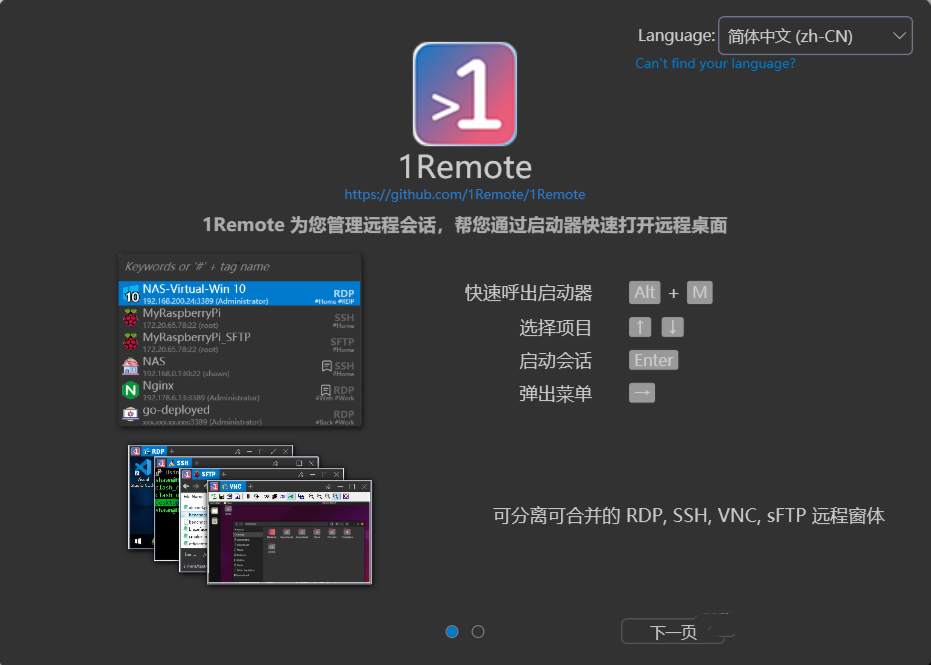This screenshot has width=931, height=665.
Task: Click the address "192.168.0.130:22 (shawn)"
Action: pos(186,373)
